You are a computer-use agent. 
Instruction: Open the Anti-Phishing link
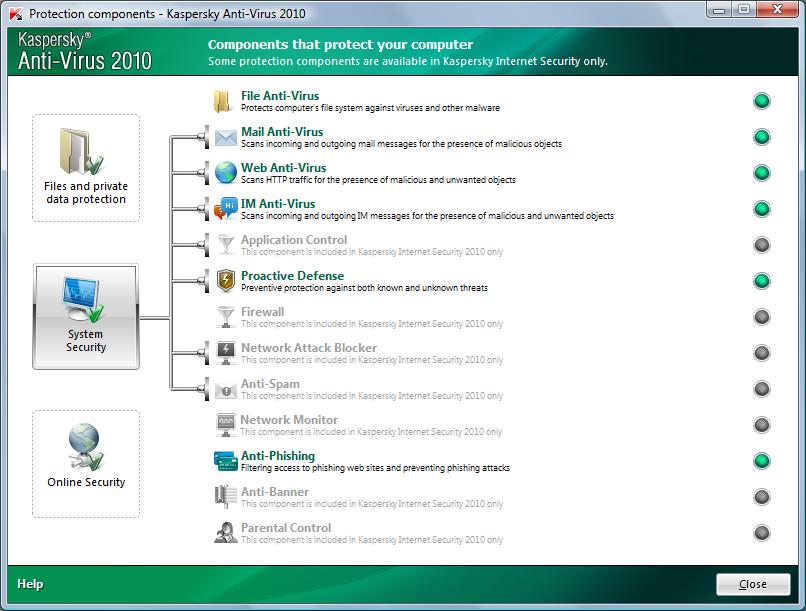(278, 455)
